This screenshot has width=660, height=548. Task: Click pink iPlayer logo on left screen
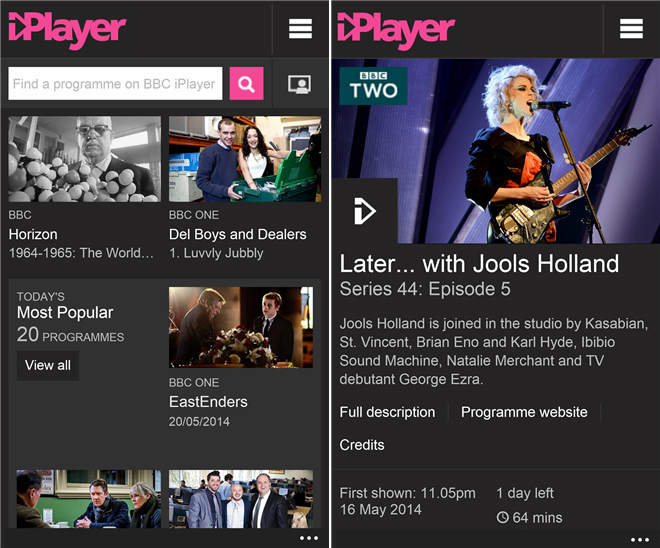(67, 30)
